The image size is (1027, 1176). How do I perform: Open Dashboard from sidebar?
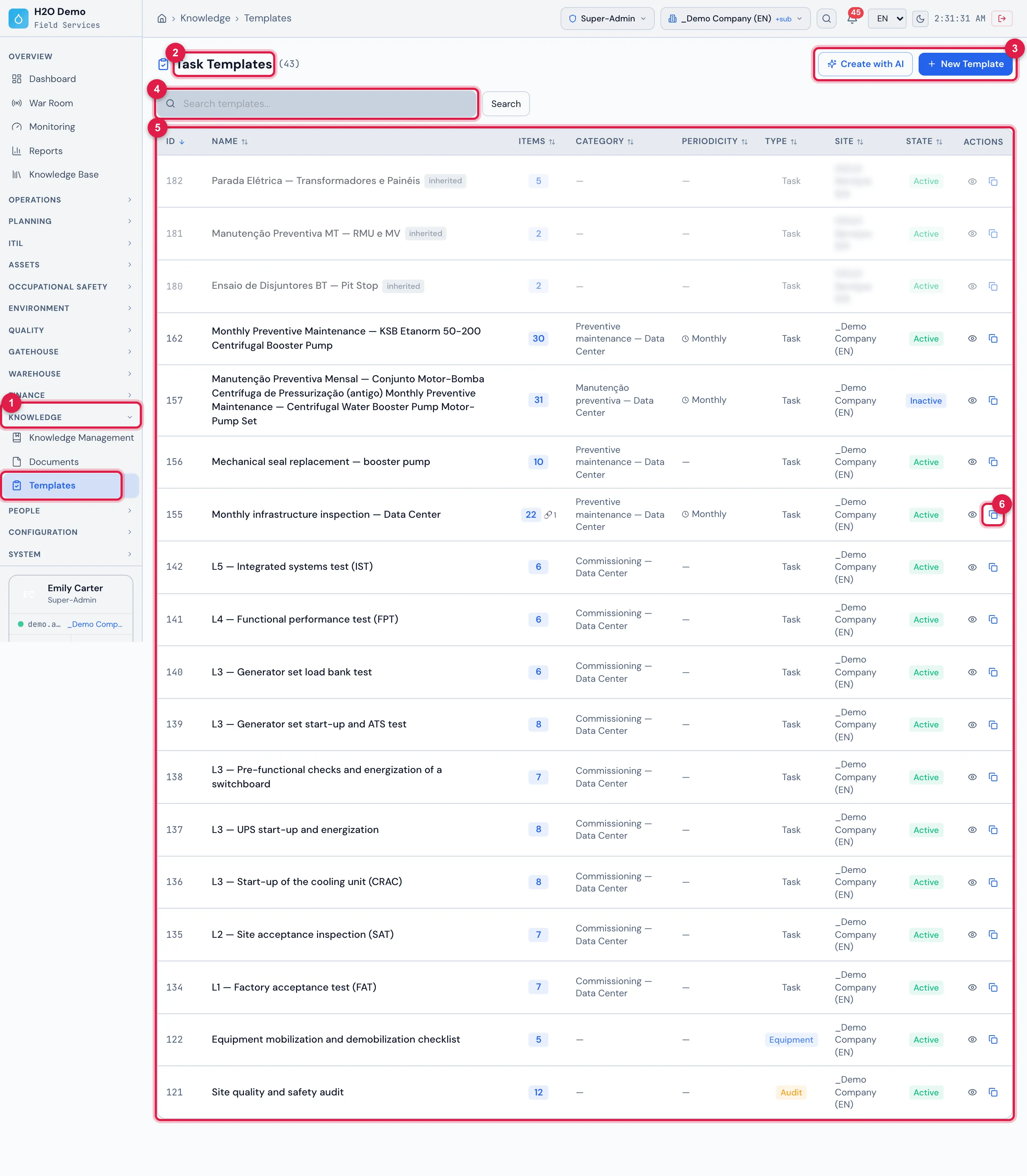coord(71,79)
